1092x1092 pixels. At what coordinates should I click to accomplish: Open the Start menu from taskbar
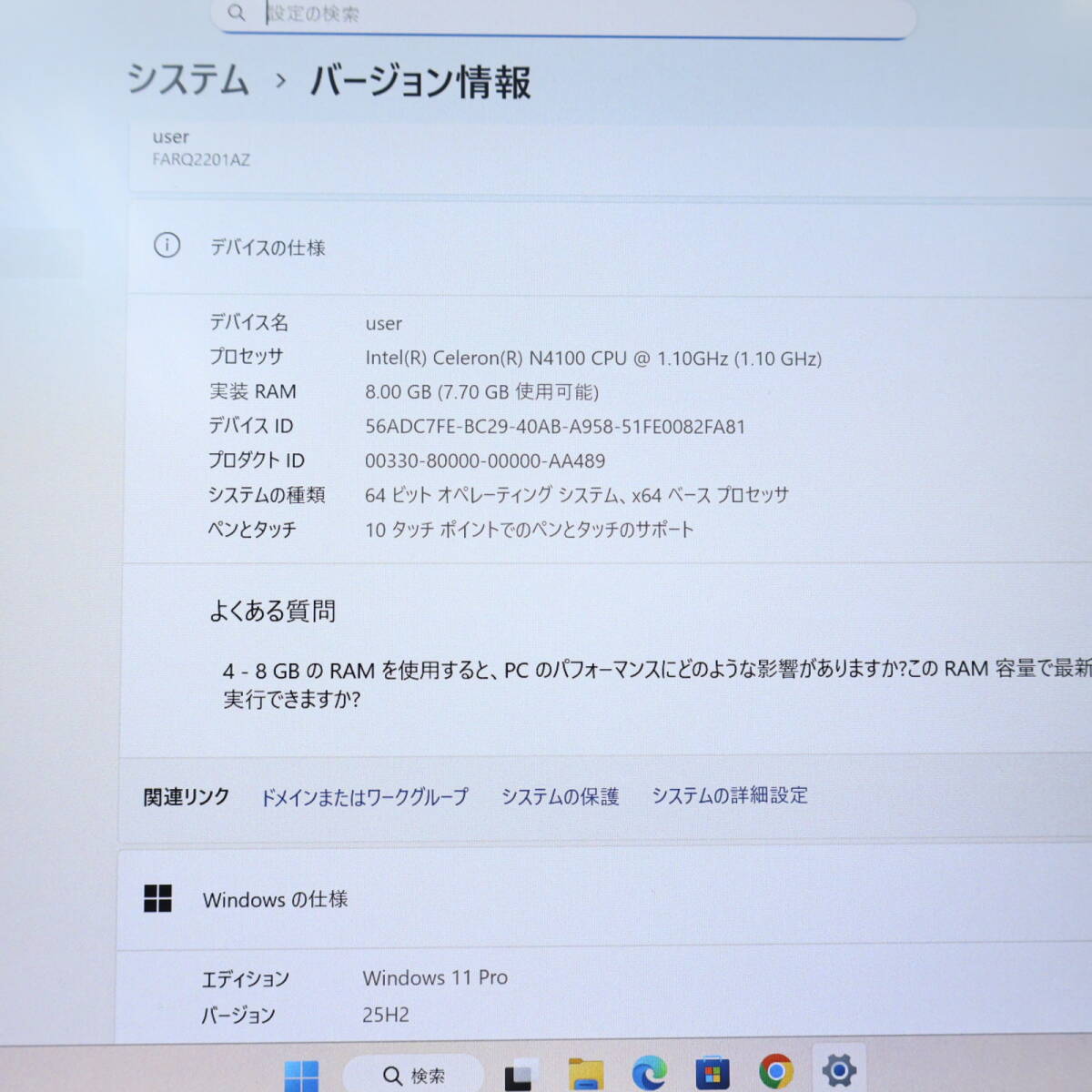click(301, 1076)
